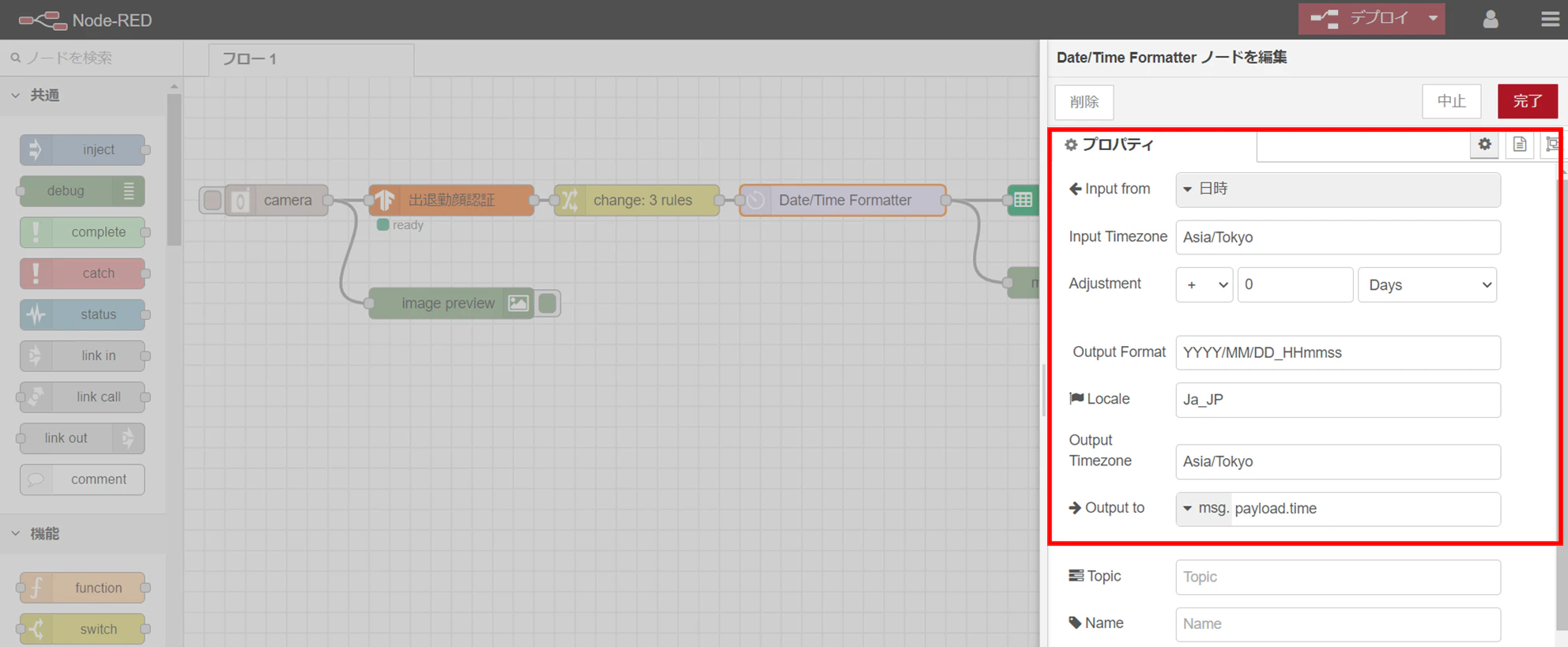Pick the link in node
The height and width of the screenshot is (647, 1568).
[82, 355]
